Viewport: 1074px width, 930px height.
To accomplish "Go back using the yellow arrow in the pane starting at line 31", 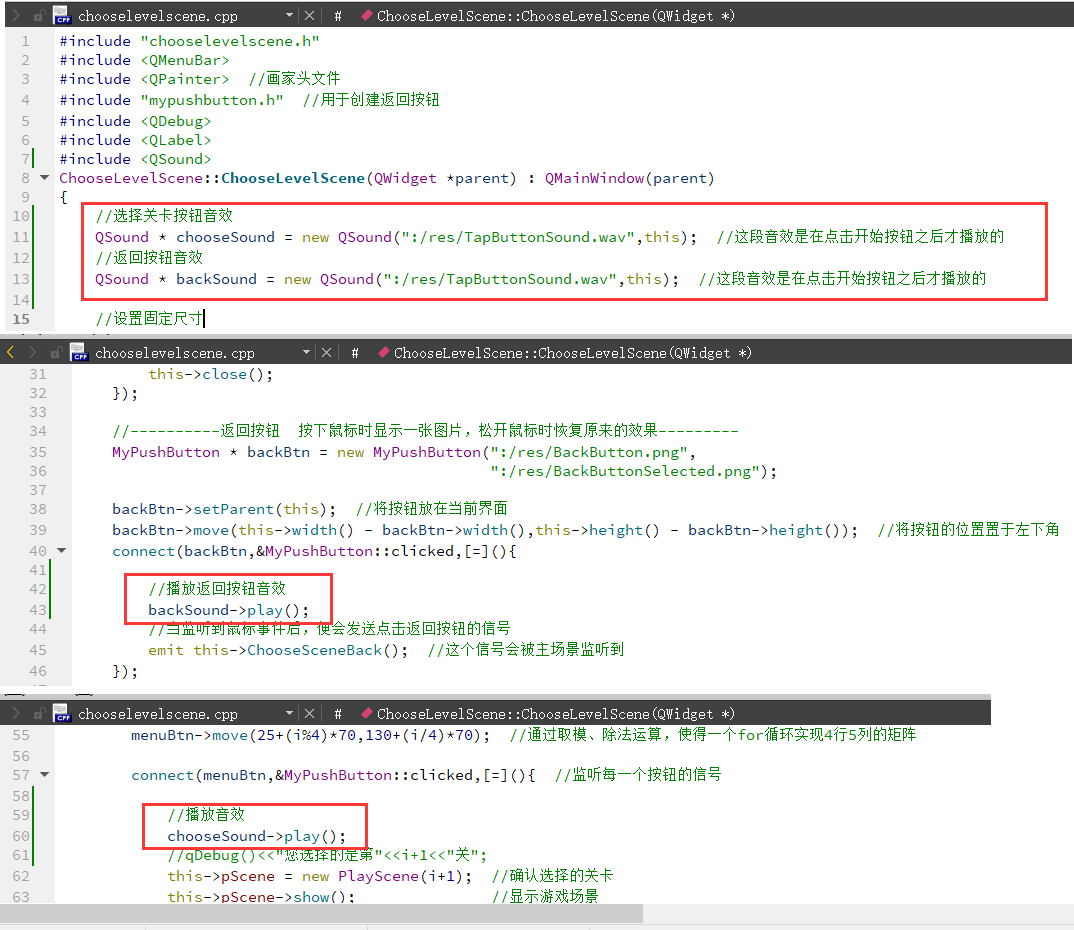I will click(10, 352).
